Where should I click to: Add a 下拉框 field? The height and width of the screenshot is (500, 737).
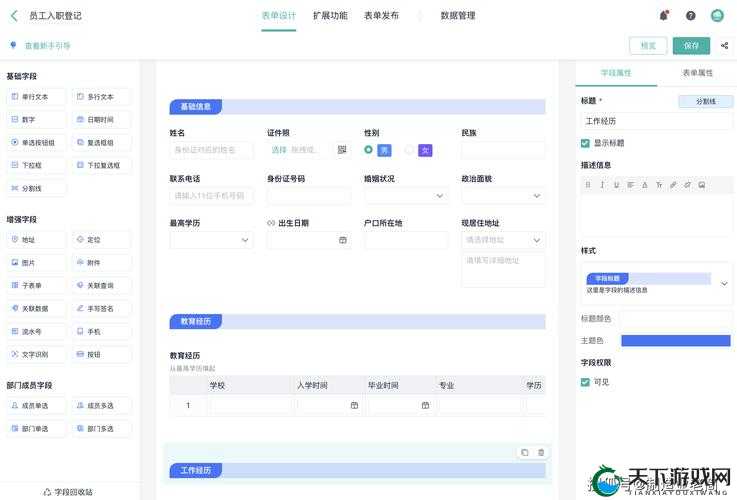36,165
